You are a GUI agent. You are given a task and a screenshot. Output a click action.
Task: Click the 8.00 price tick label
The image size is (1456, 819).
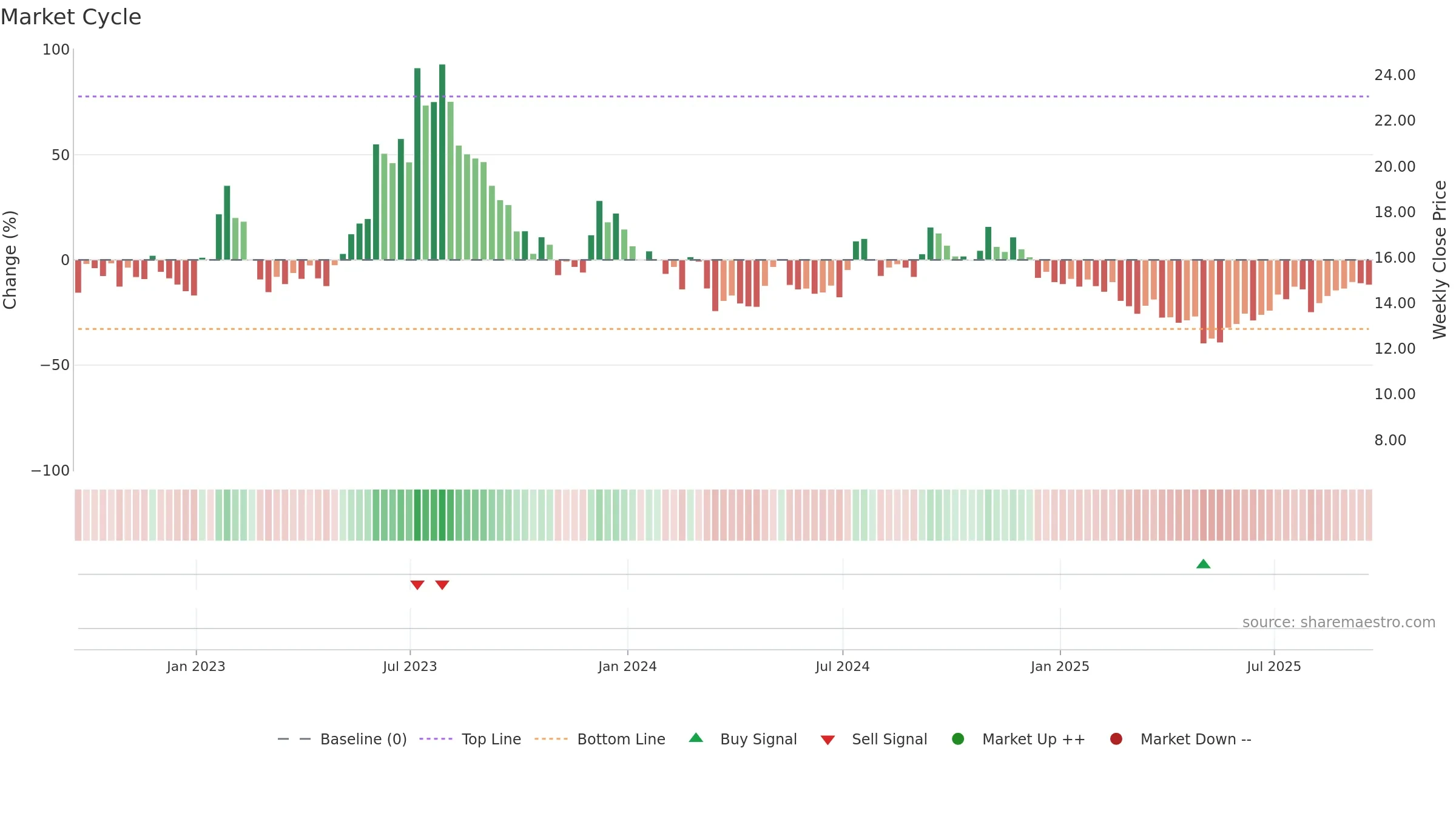[1390, 440]
